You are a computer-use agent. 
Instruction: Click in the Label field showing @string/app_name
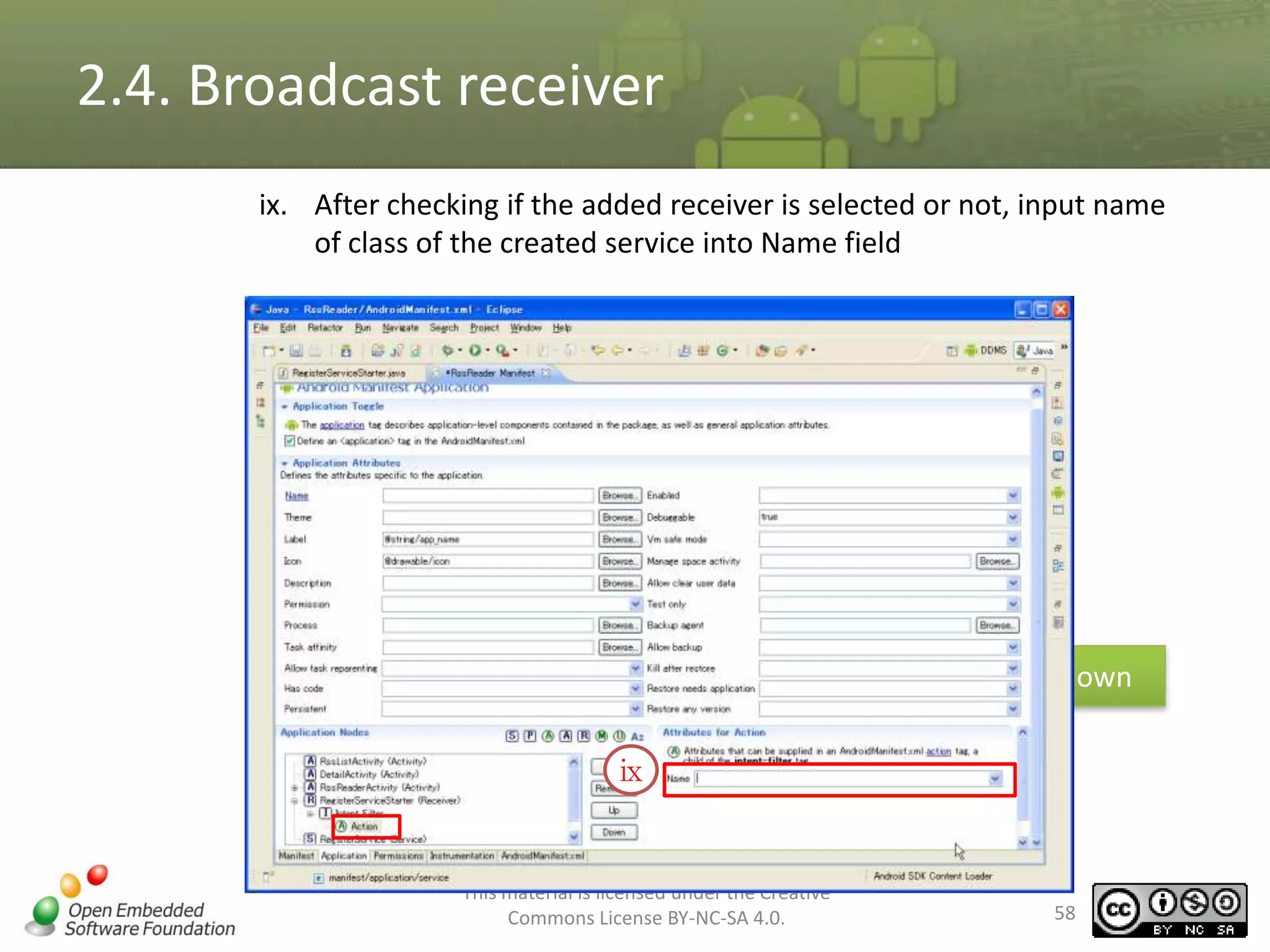(487, 539)
